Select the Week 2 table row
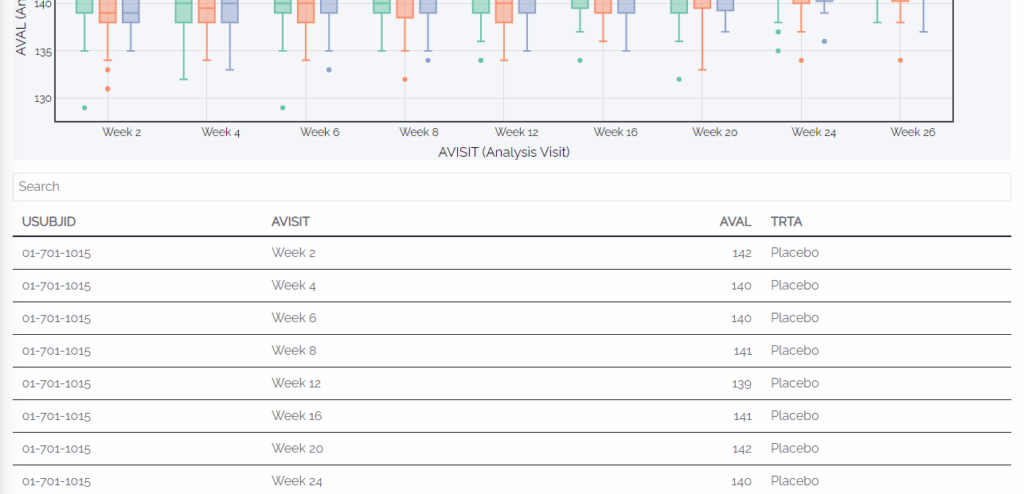Screen dimensions: 1024x494 point(511,253)
